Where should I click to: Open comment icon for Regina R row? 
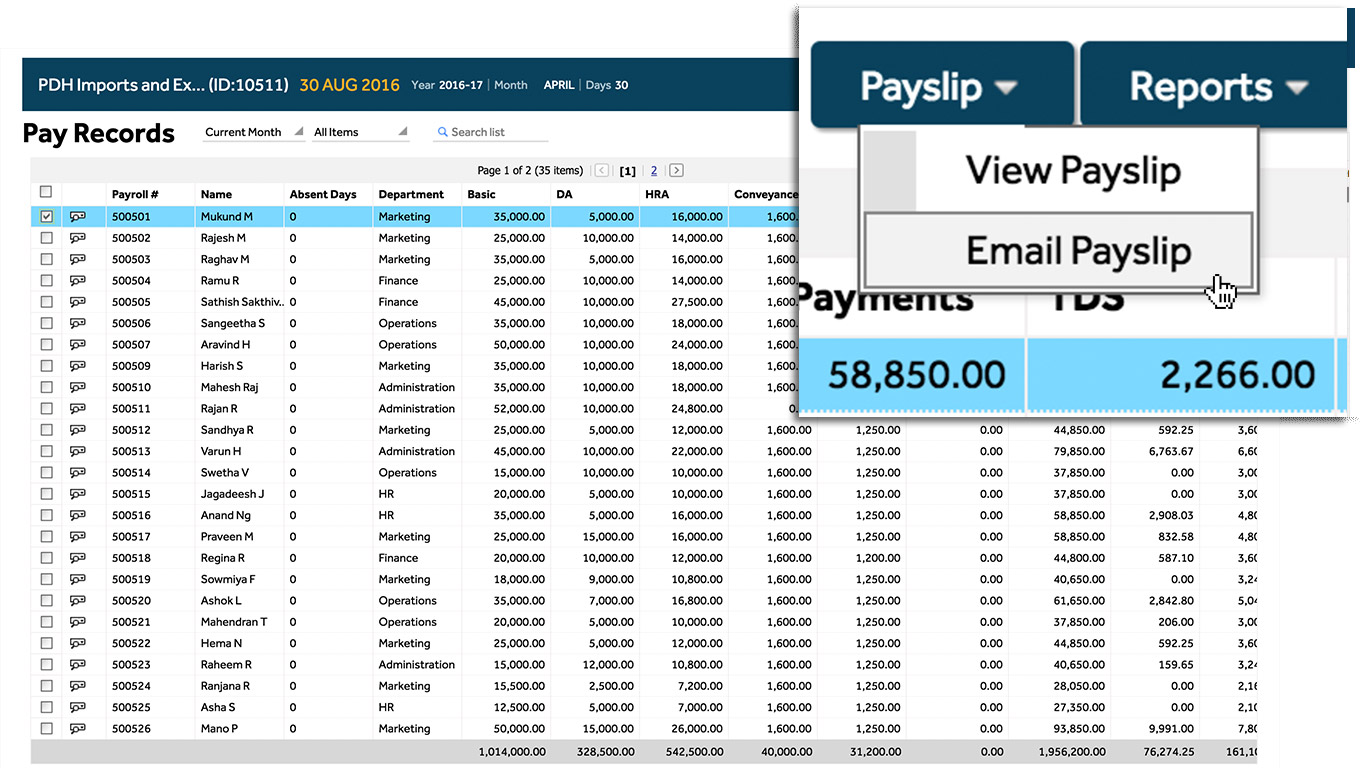click(x=77, y=558)
